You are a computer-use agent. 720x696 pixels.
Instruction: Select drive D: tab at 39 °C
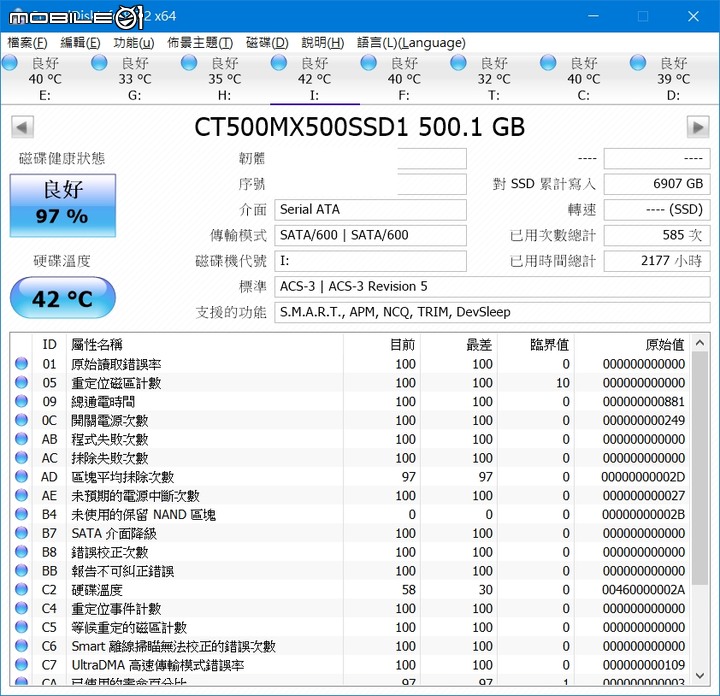pos(674,79)
